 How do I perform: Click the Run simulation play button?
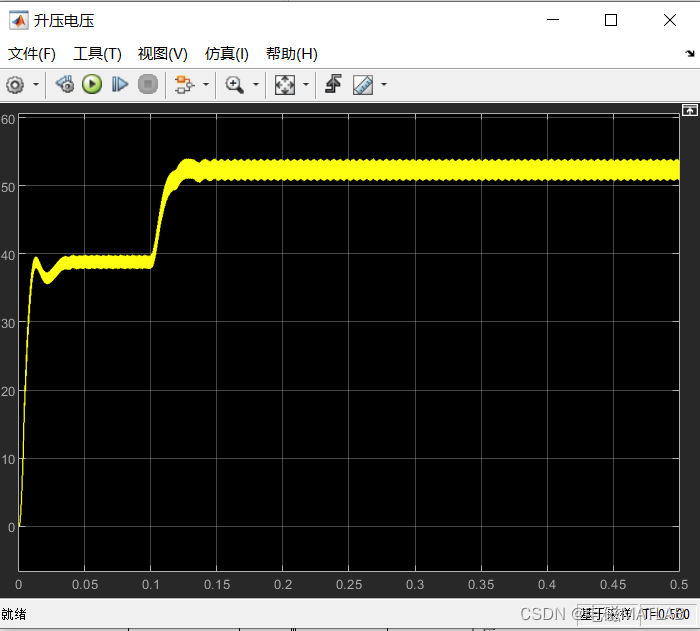click(92, 85)
